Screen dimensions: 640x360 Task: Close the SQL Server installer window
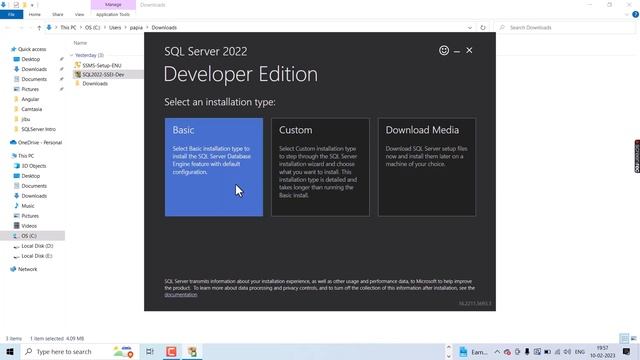pos(469,50)
